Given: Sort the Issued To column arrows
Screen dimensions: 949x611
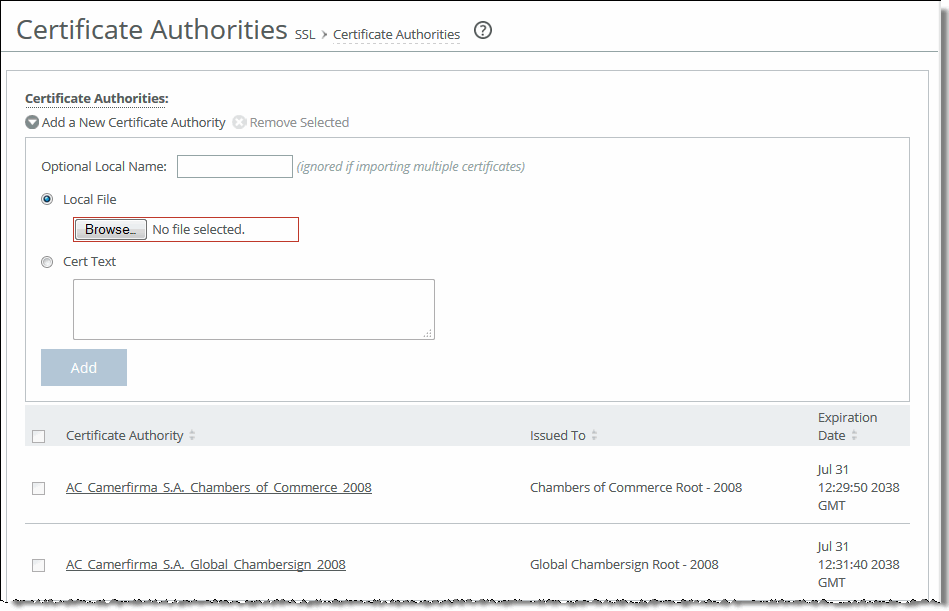Looking at the screenshot, I should 595,435.
